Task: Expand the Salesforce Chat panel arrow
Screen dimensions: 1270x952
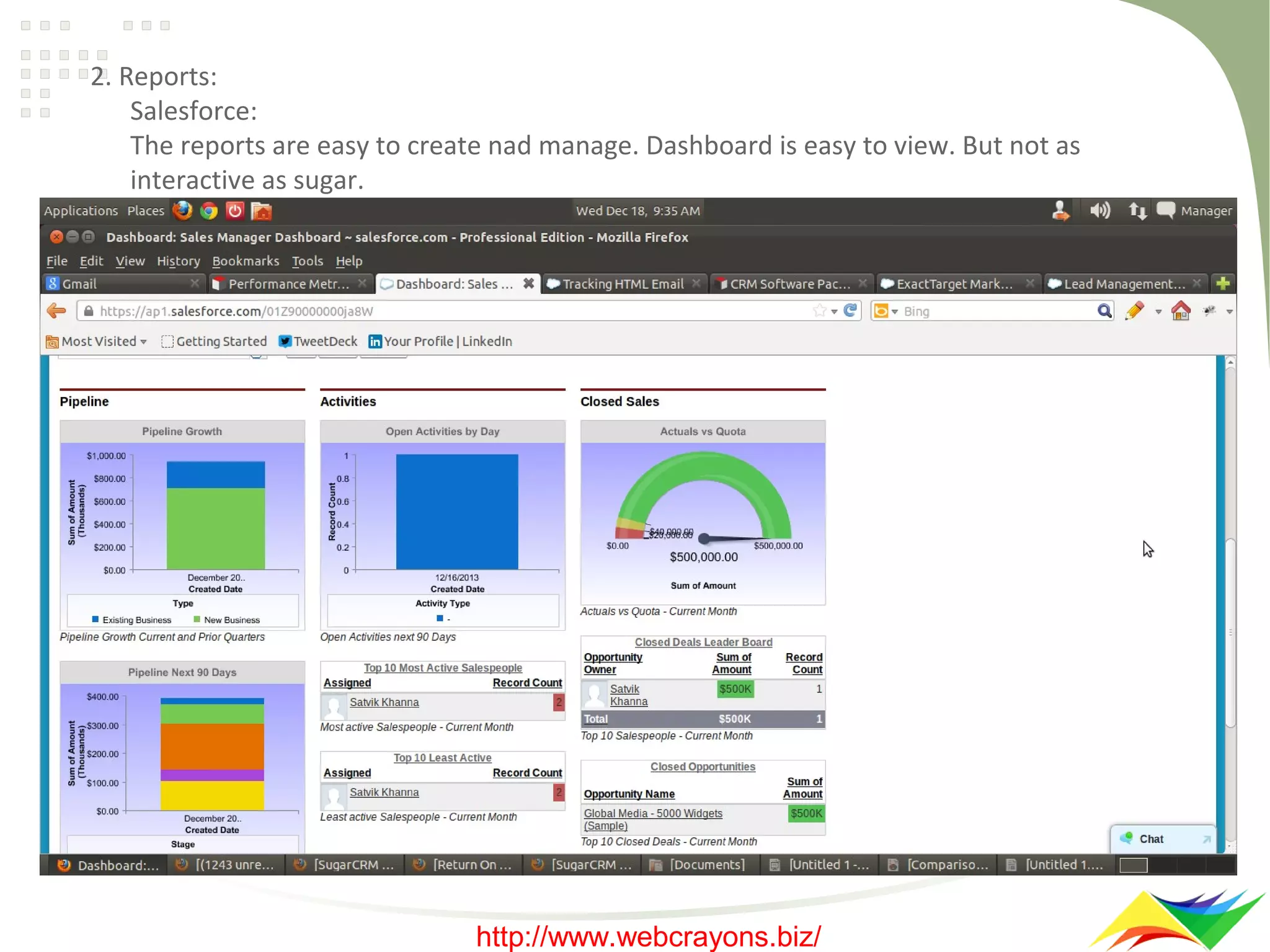Action: (1207, 839)
